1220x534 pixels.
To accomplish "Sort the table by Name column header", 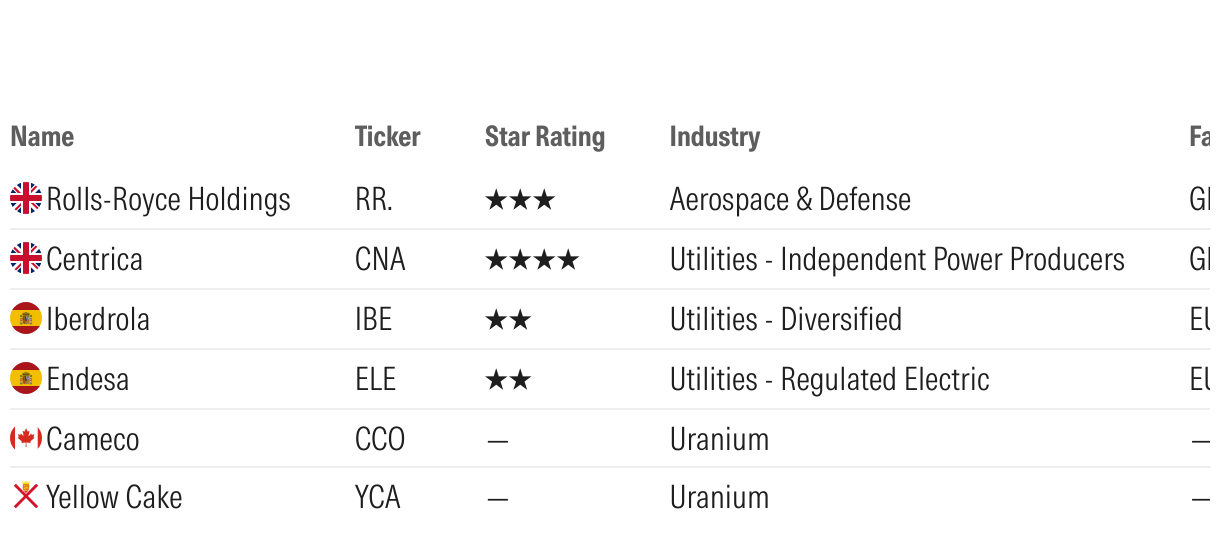I will [x=42, y=136].
